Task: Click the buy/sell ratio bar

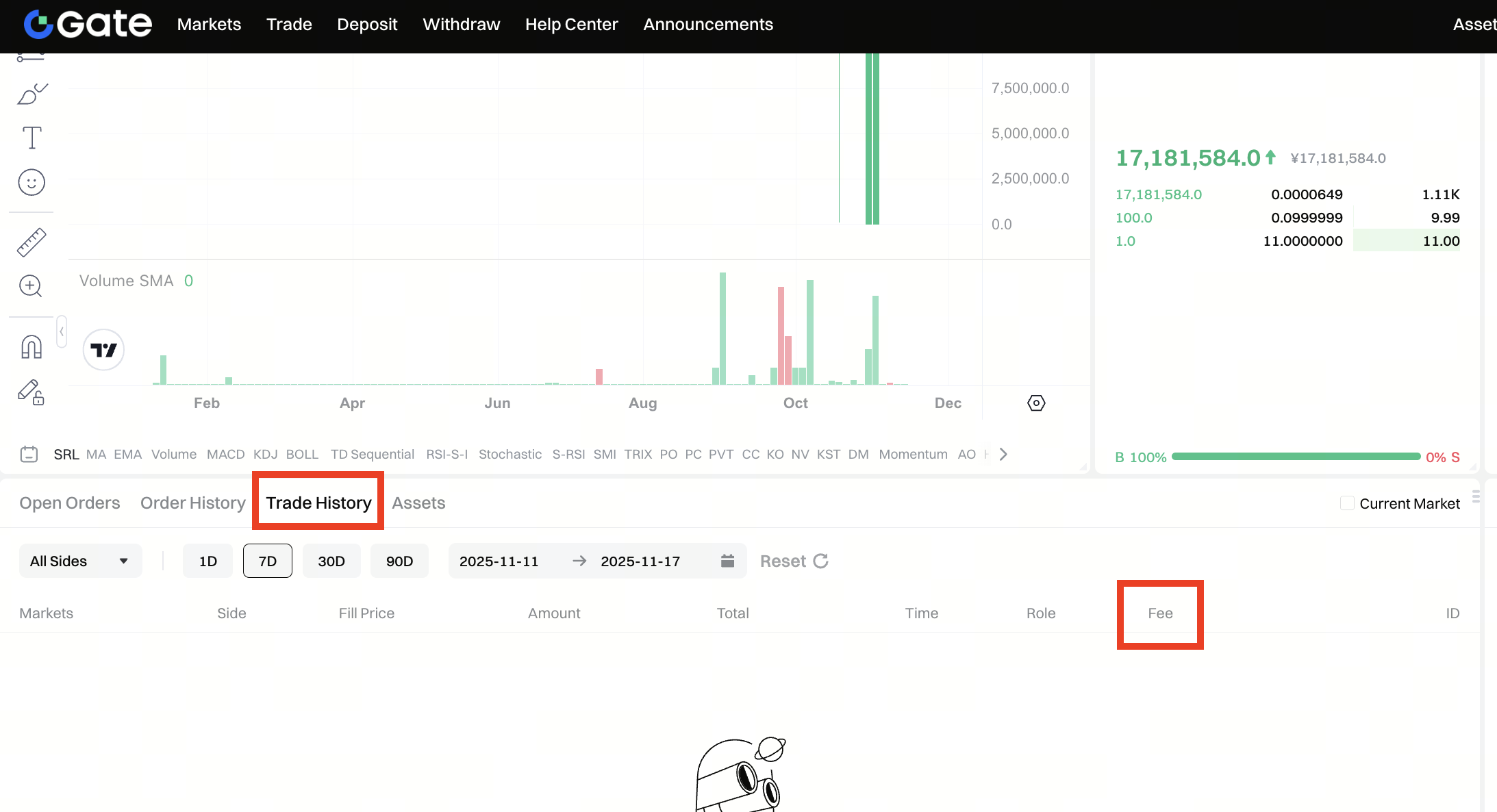Action: click(x=1295, y=457)
